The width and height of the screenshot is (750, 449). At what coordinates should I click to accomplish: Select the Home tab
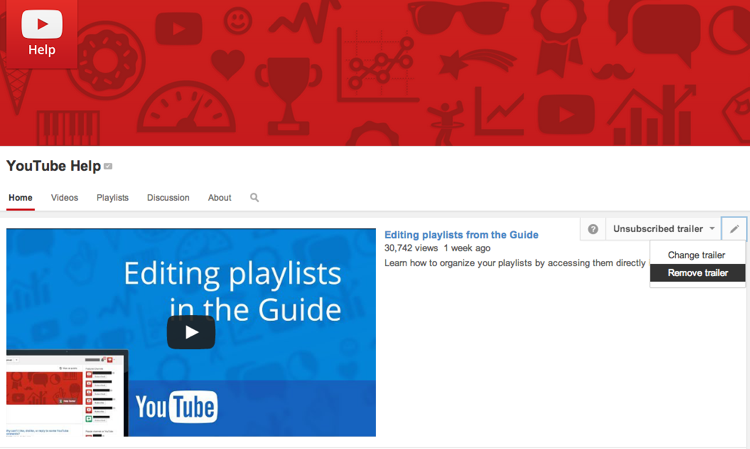pos(21,198)
